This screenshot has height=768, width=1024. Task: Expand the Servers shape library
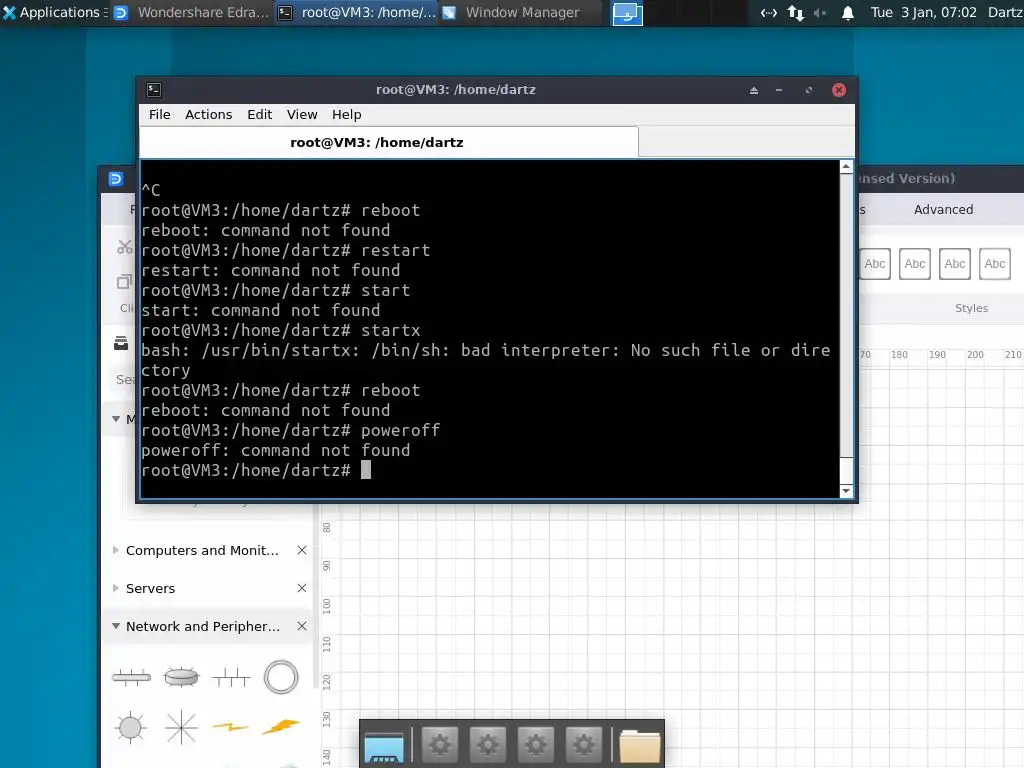coord(116,588)
